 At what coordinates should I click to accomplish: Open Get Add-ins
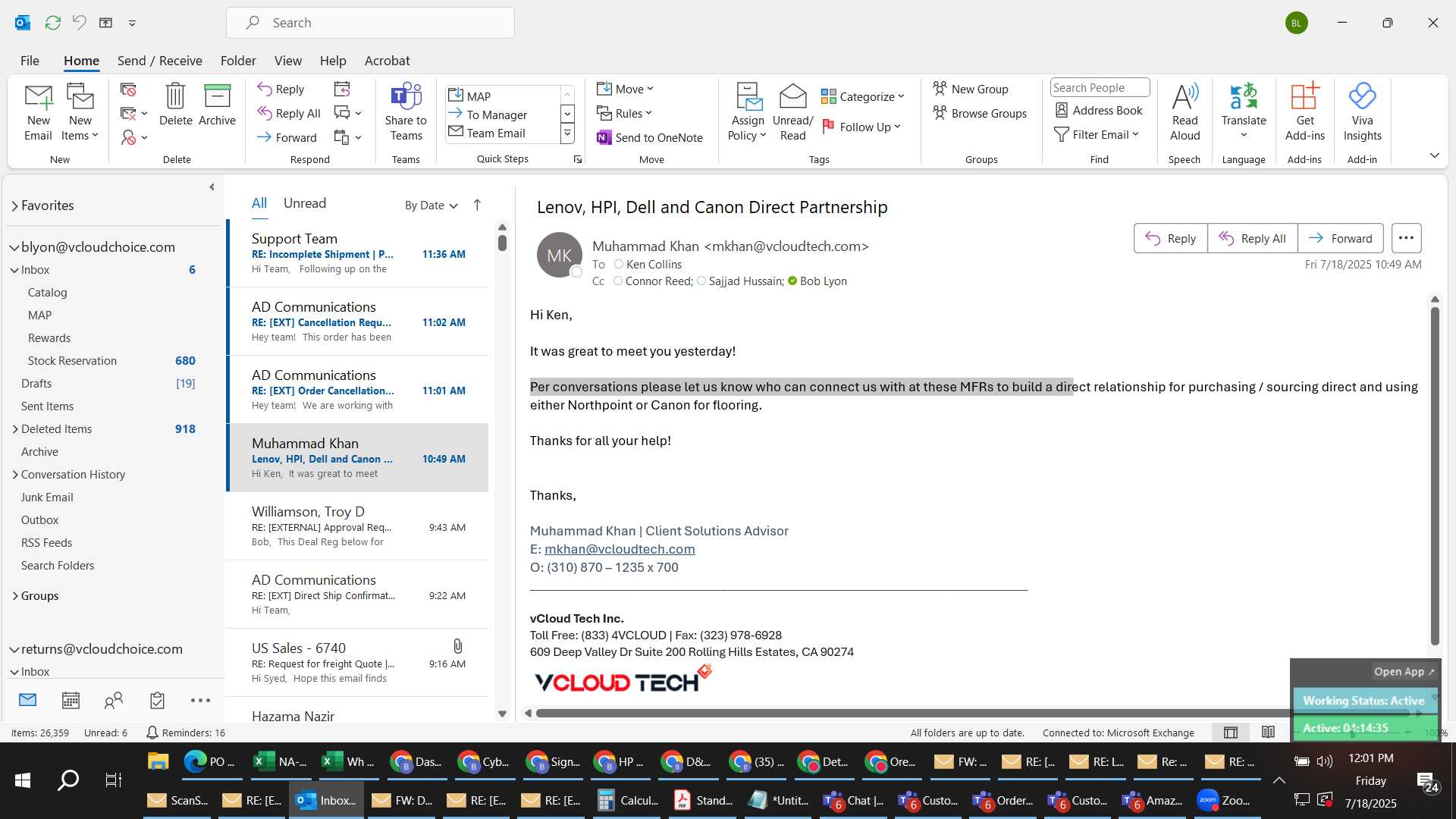1304,112
